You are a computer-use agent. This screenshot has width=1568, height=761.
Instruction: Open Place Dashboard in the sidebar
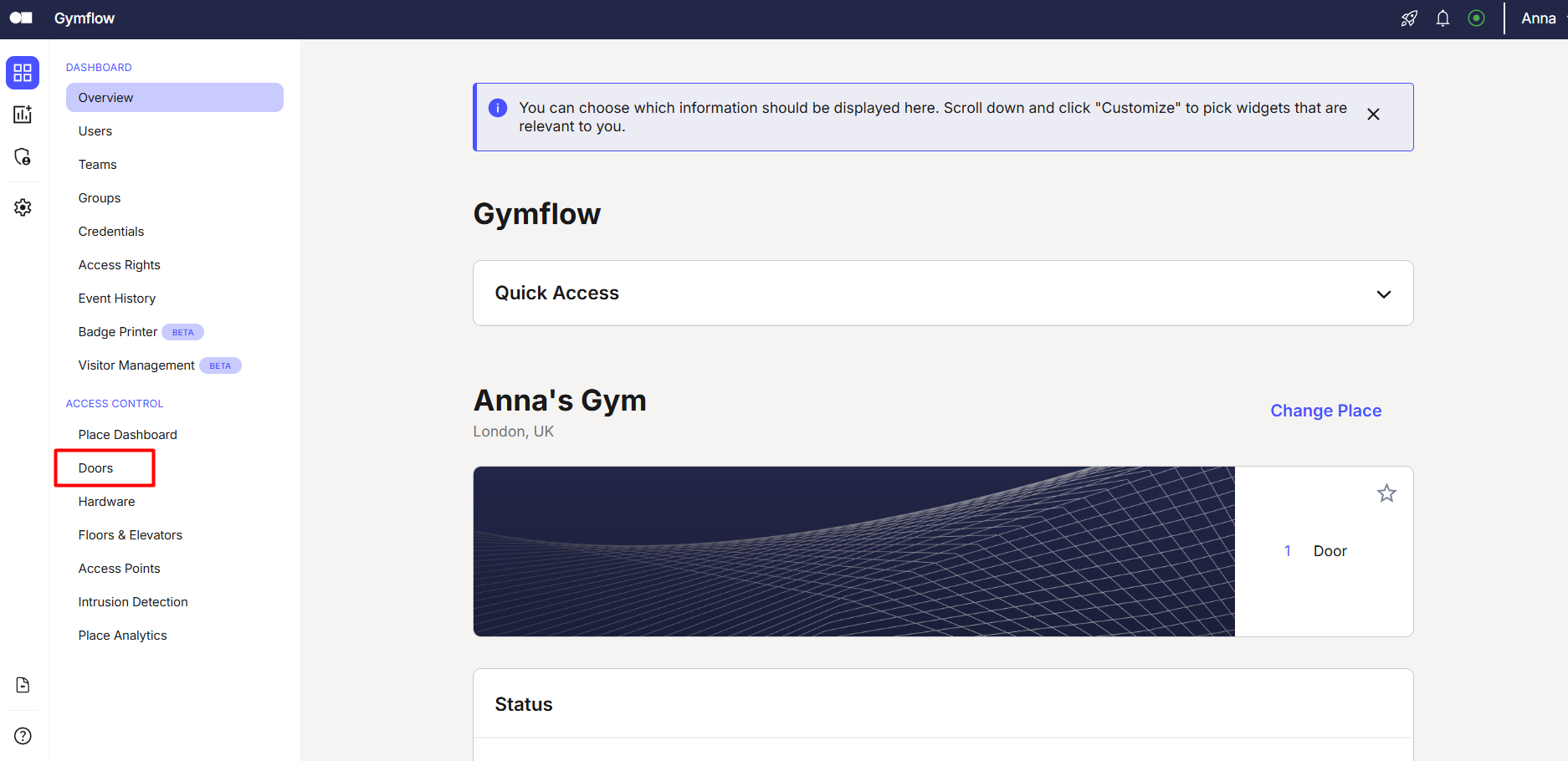tap(128, 435)
